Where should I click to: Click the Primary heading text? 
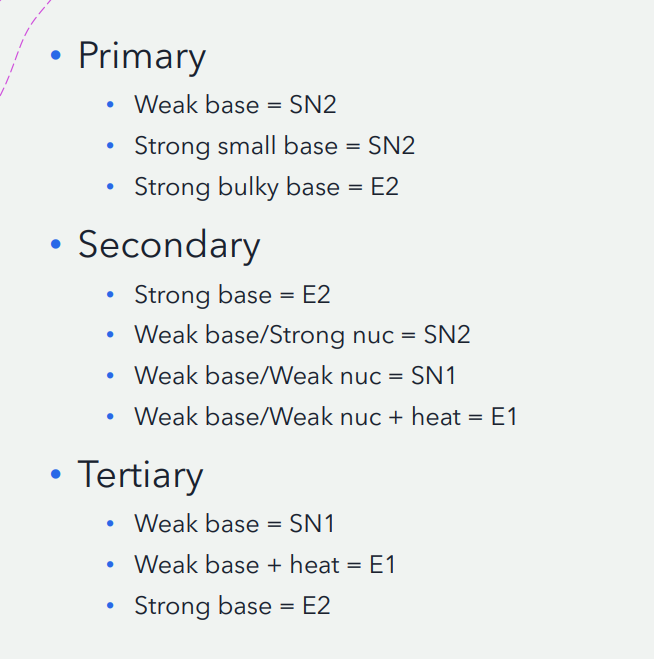coord(142,56)
